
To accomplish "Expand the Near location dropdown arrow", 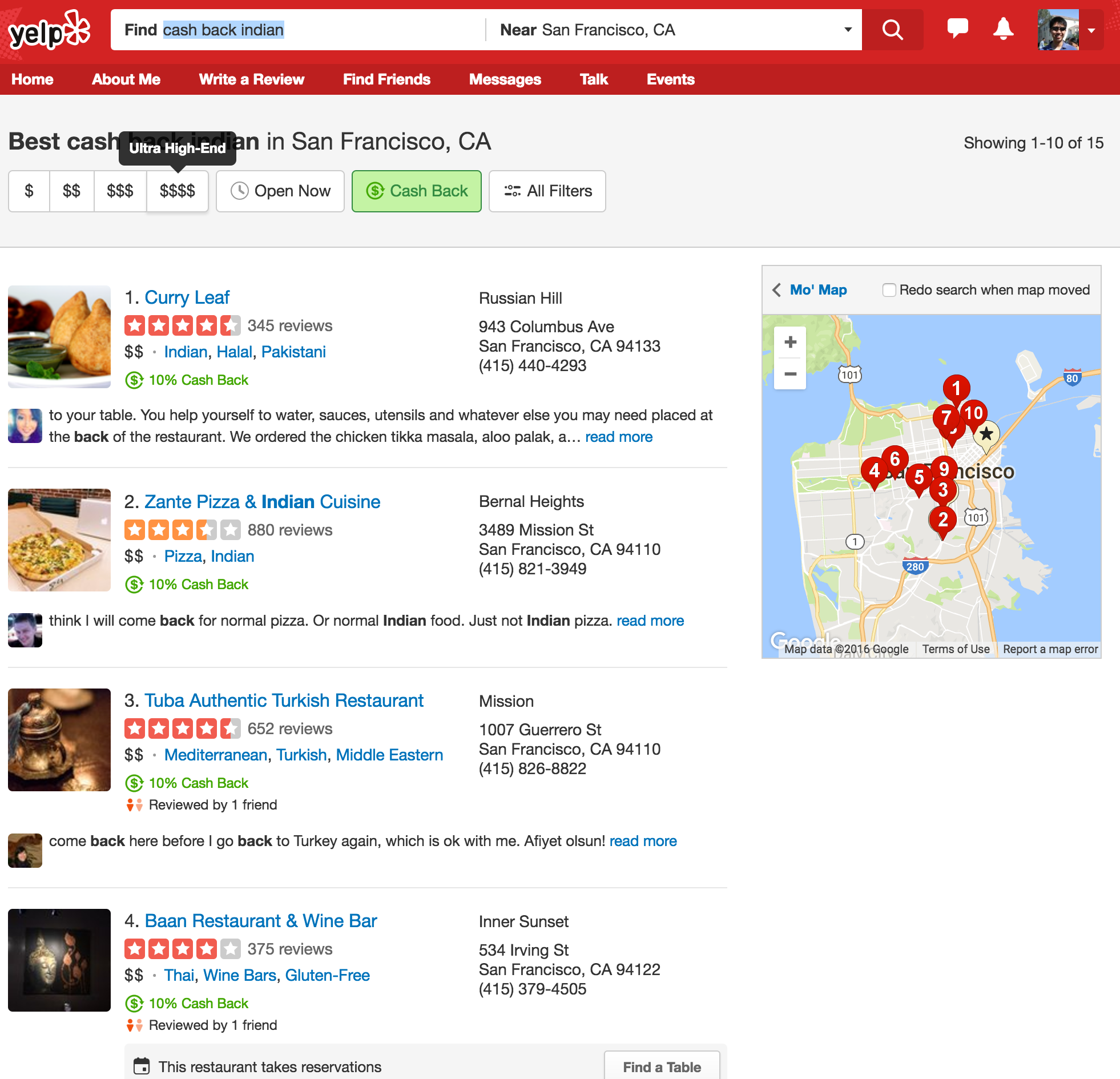I will point(848,30).
